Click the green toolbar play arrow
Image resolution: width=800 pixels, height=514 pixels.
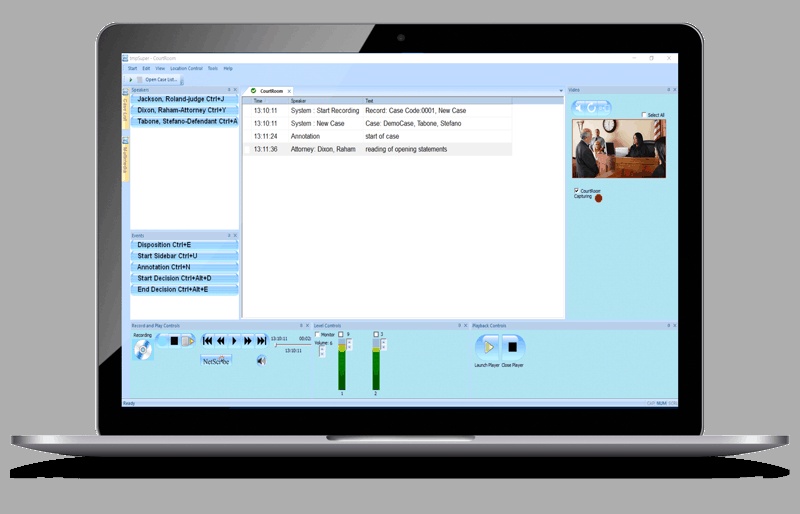131,80
